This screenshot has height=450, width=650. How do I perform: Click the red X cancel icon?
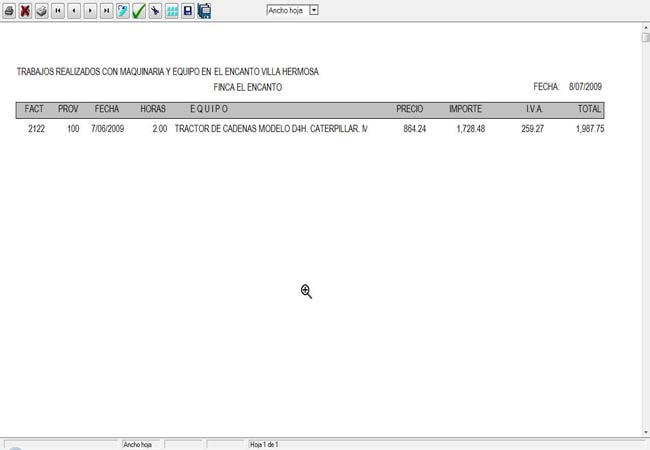(25, 11)
